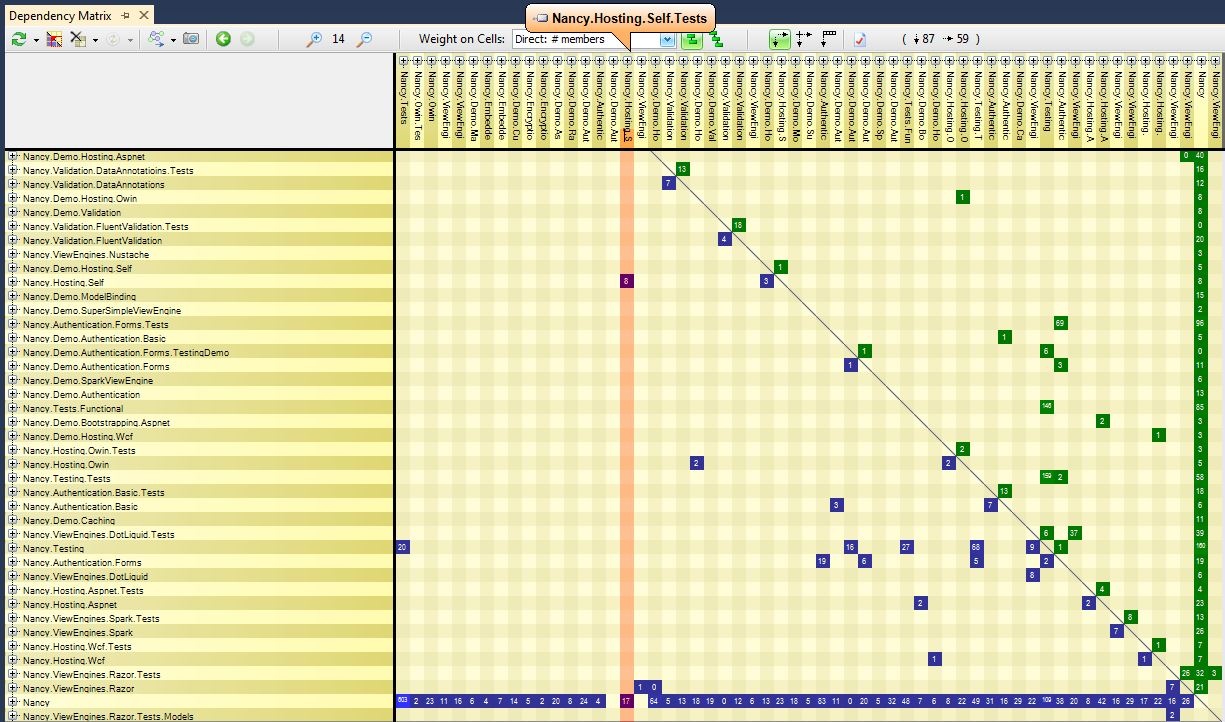Click the red checkmark rule icon

tap(859, 39)
